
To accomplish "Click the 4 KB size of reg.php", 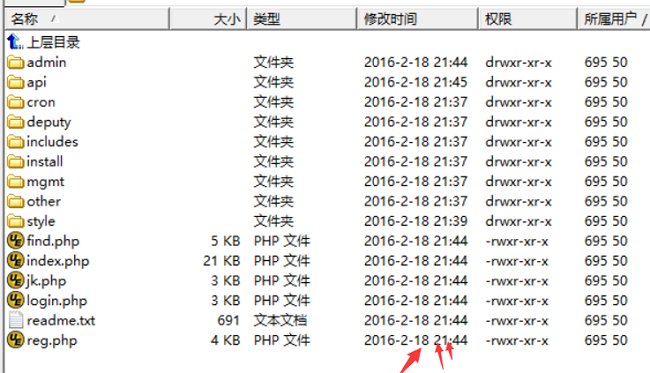I will pos(225,340).
